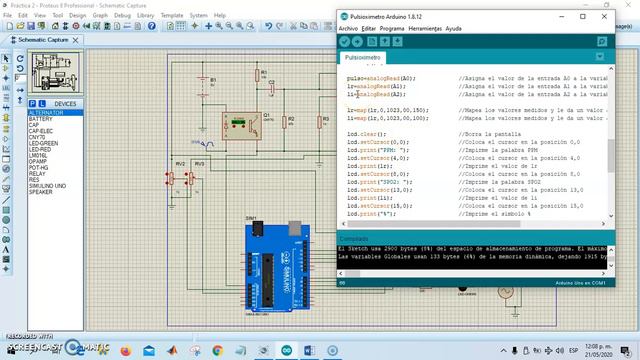
Task: Show hidden system tray icons chevron
Action: (504, 351)
